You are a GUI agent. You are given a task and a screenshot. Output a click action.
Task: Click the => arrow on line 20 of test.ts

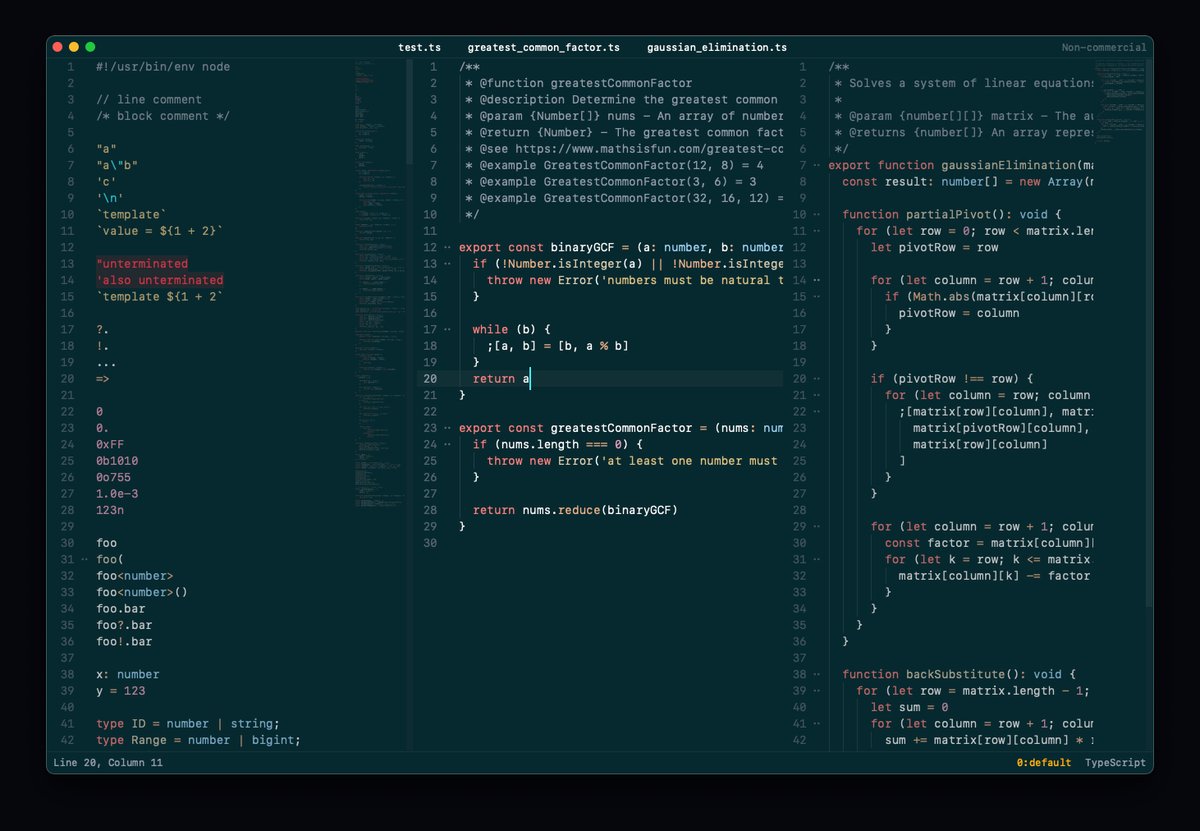pos(103,379)
